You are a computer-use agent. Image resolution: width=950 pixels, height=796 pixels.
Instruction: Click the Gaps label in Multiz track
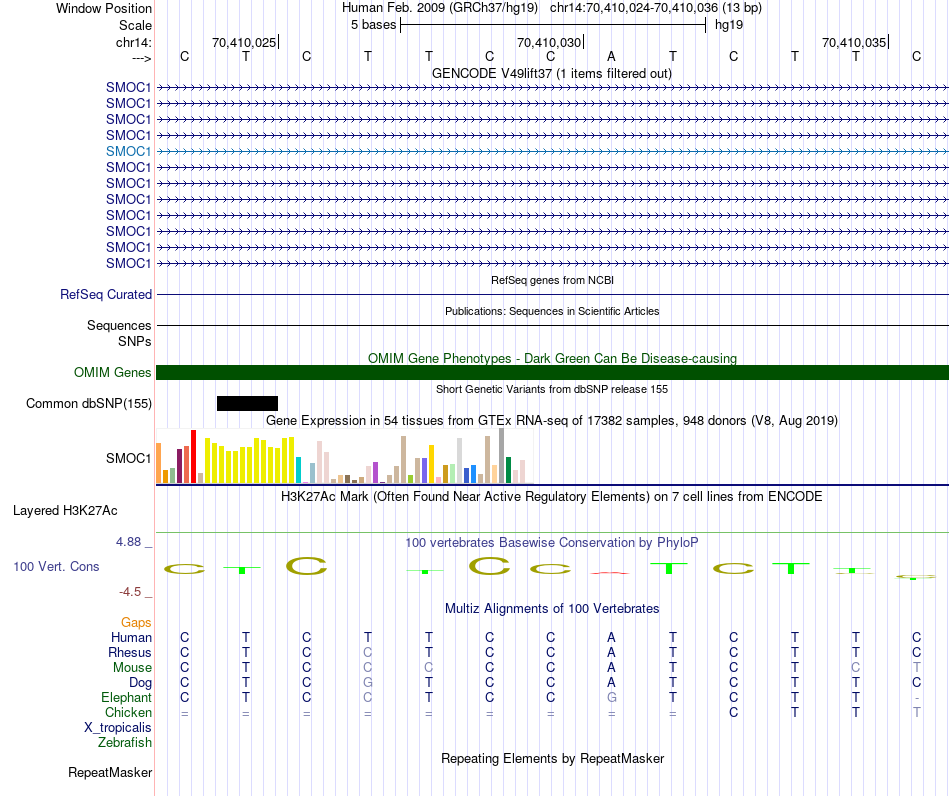click(x=136, y=623)
